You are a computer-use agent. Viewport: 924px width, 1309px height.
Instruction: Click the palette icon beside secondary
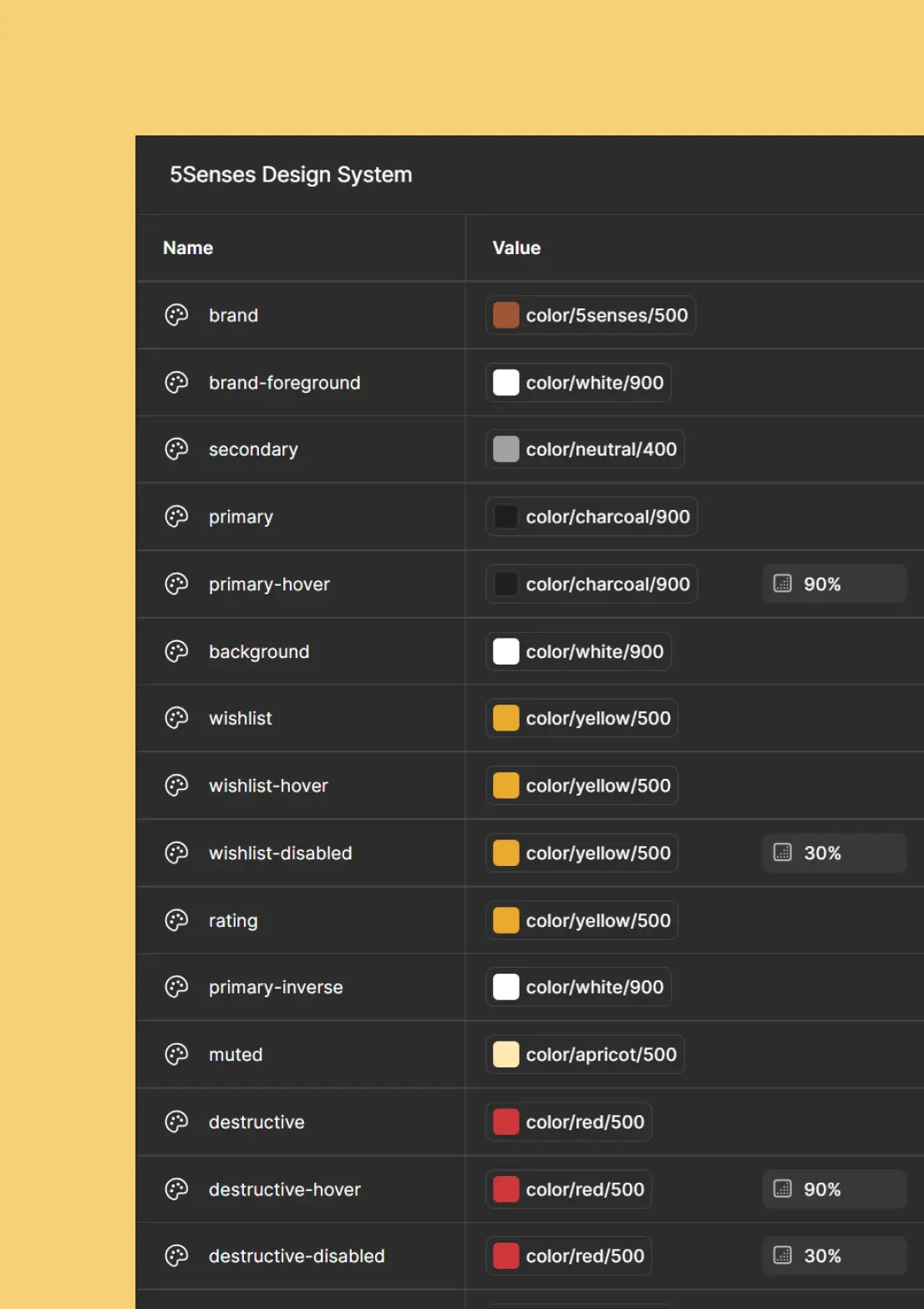tap(176, 449)
